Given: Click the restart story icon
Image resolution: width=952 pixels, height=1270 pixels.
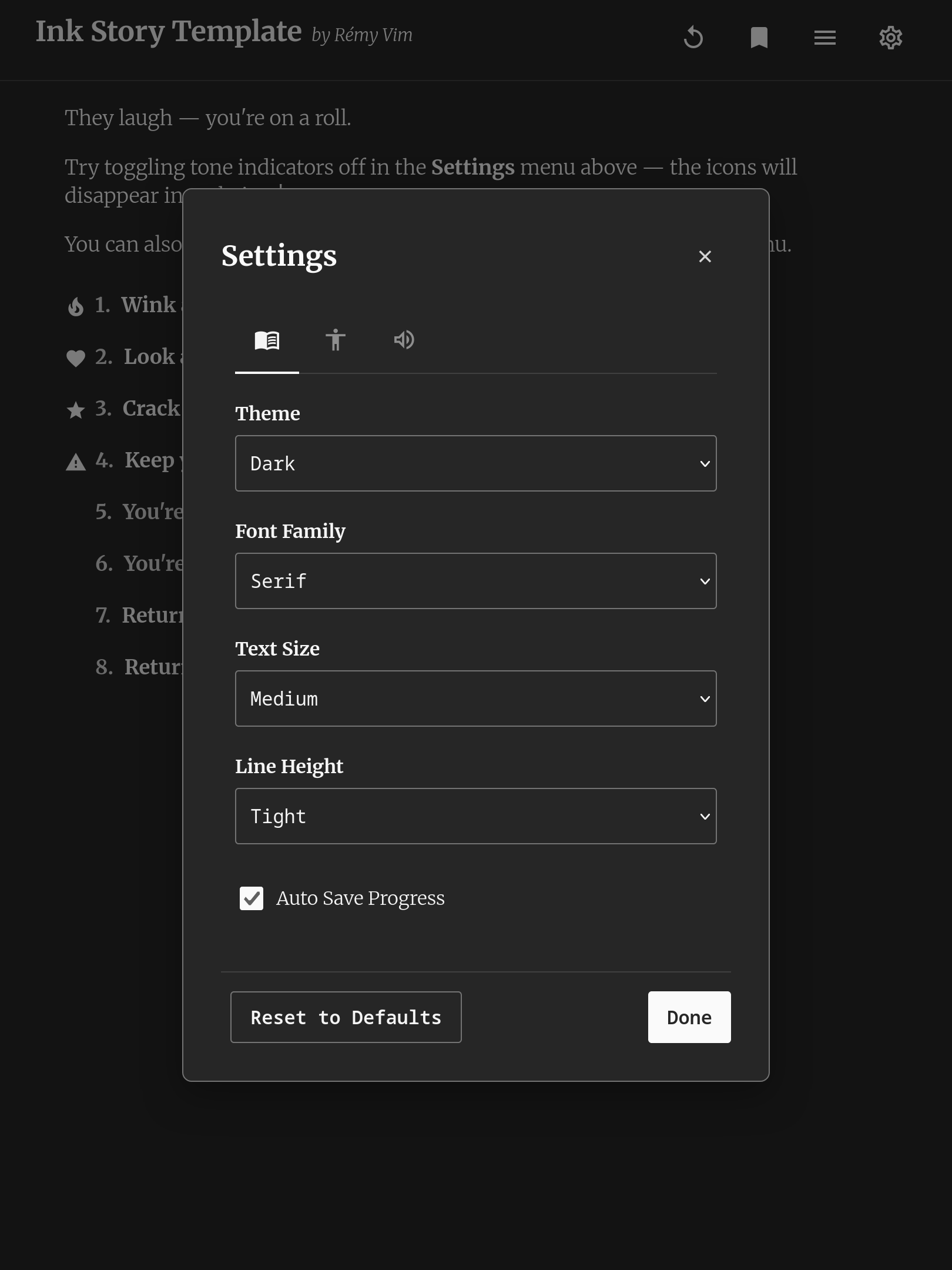Looking at the screenshot, I should tap(693, 38).
